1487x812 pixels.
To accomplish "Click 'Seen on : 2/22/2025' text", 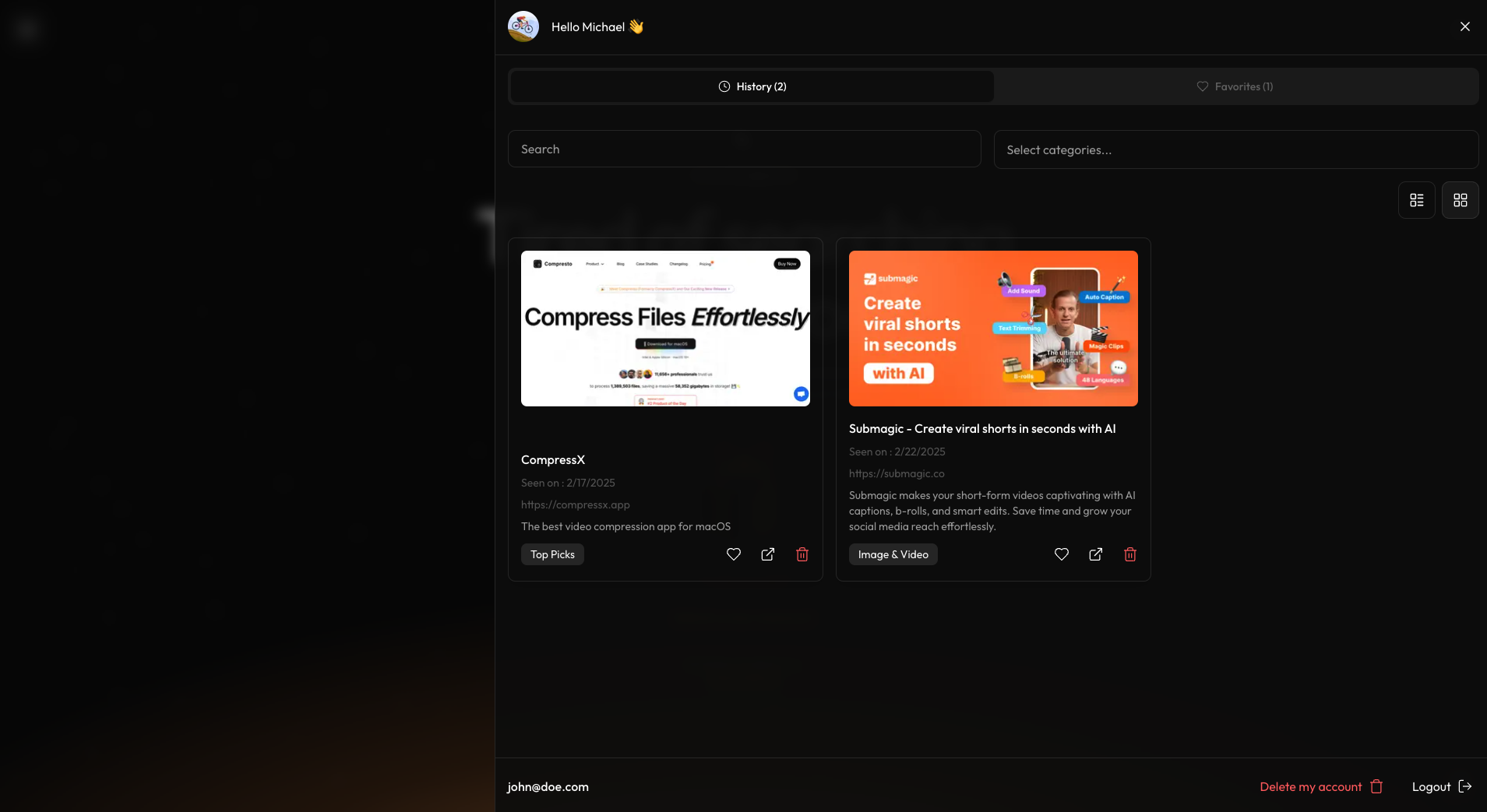I will tap(897, 452).
